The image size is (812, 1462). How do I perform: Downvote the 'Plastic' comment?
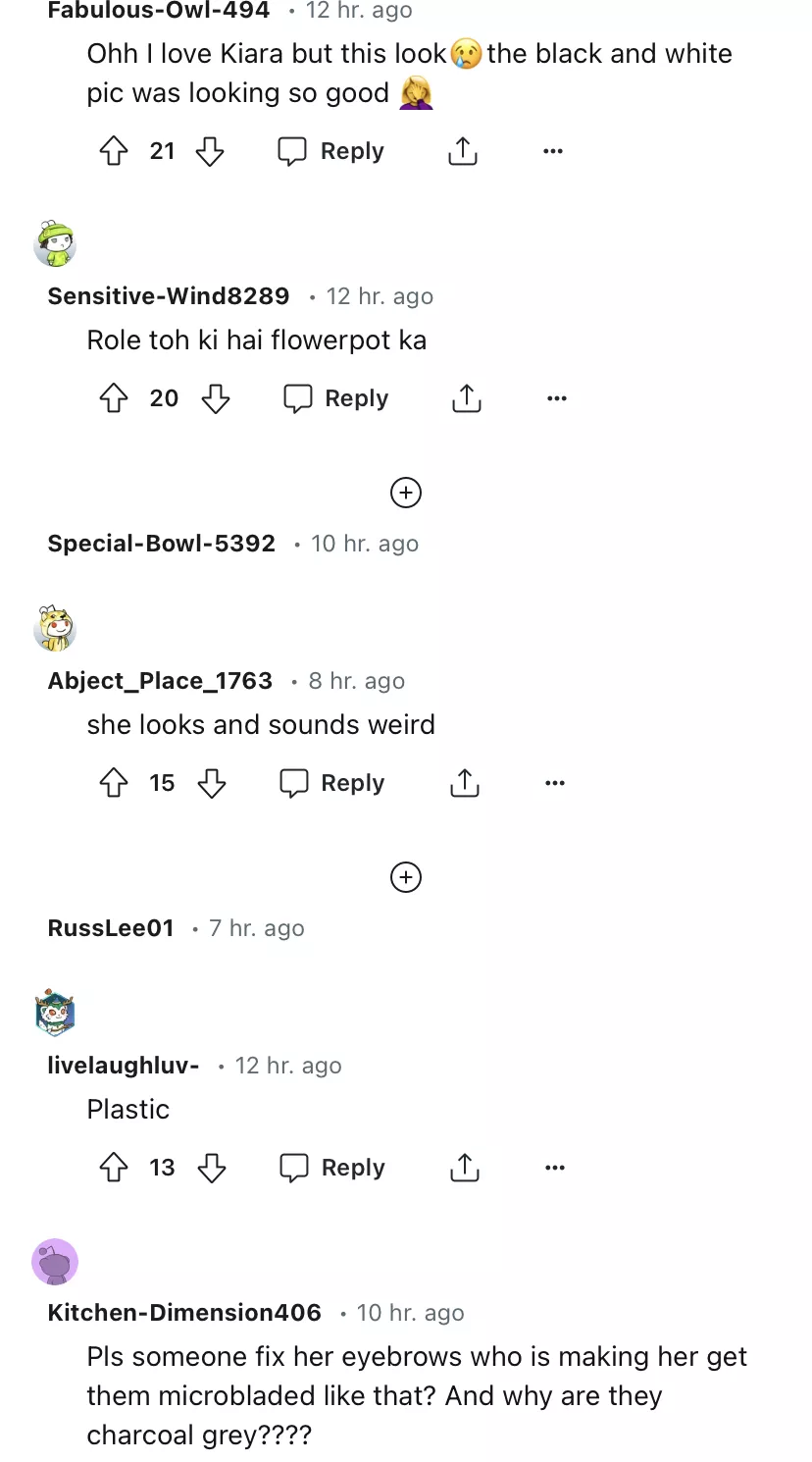pos(212,1168)
